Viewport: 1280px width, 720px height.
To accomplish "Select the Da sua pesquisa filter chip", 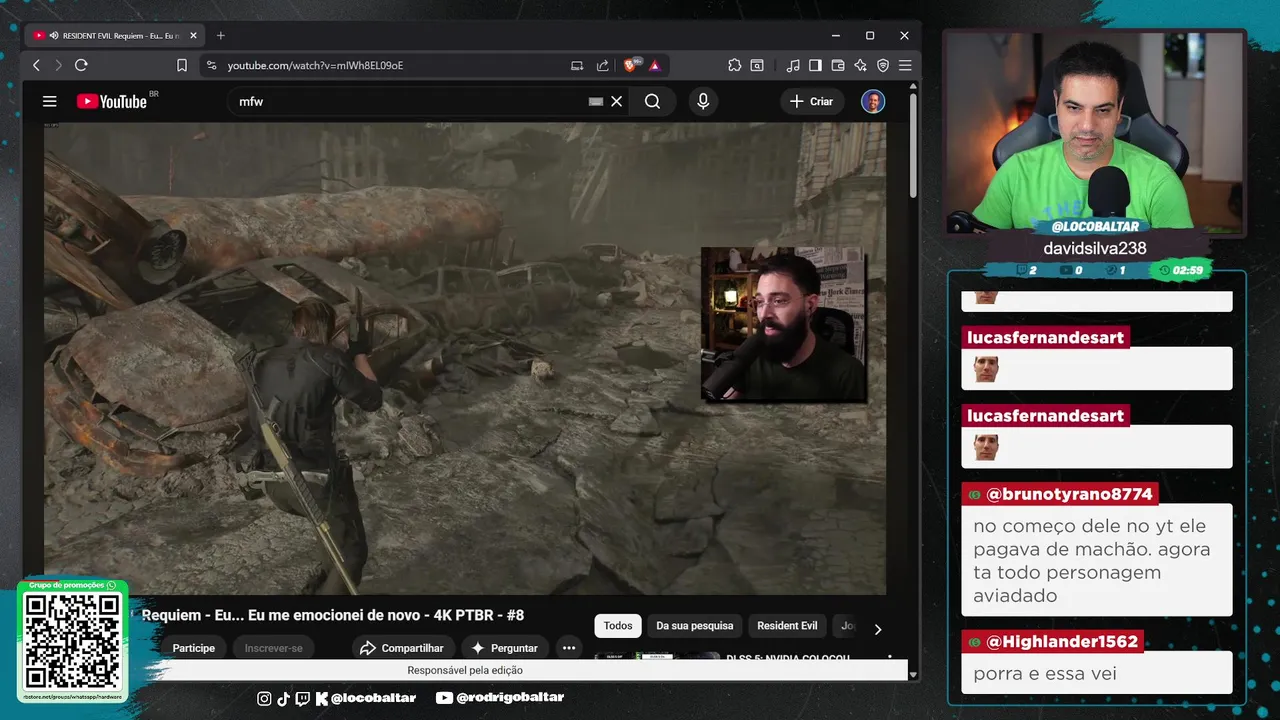I will [695, 626].
